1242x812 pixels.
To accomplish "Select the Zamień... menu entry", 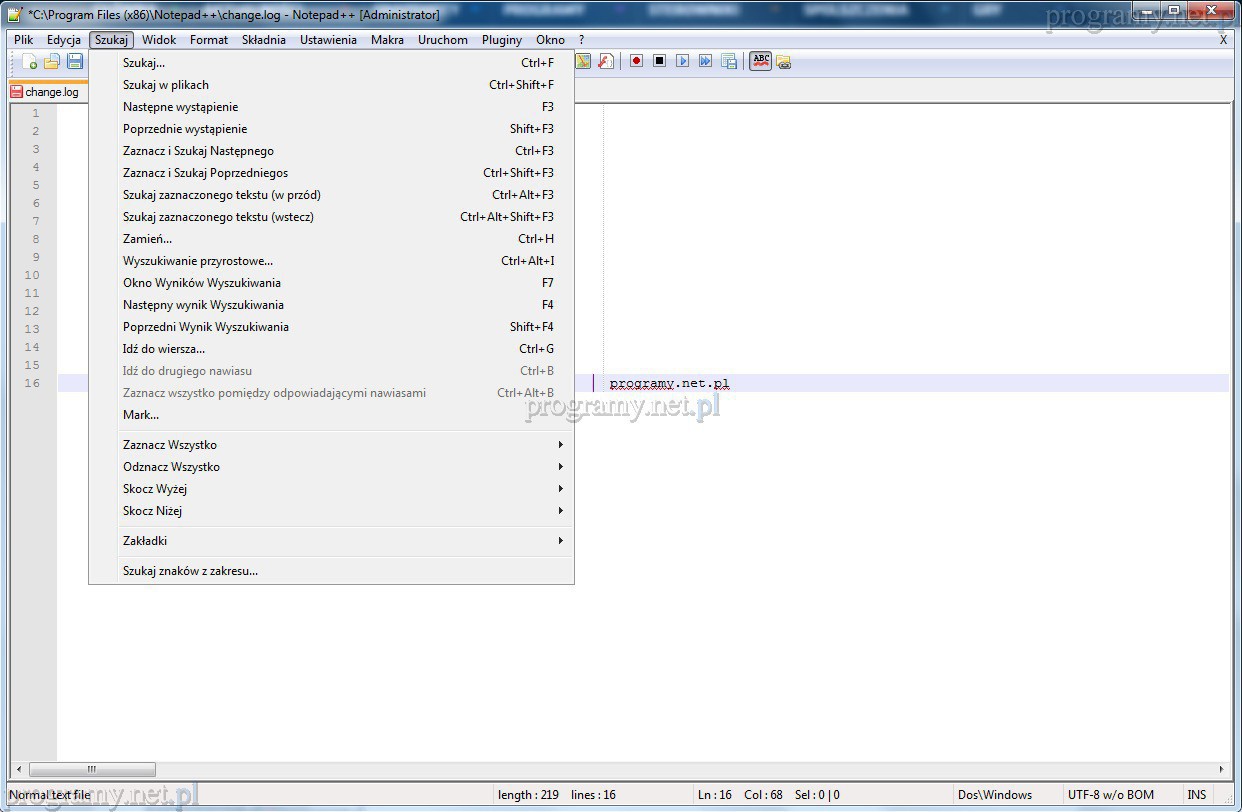I will click(148, 239).
